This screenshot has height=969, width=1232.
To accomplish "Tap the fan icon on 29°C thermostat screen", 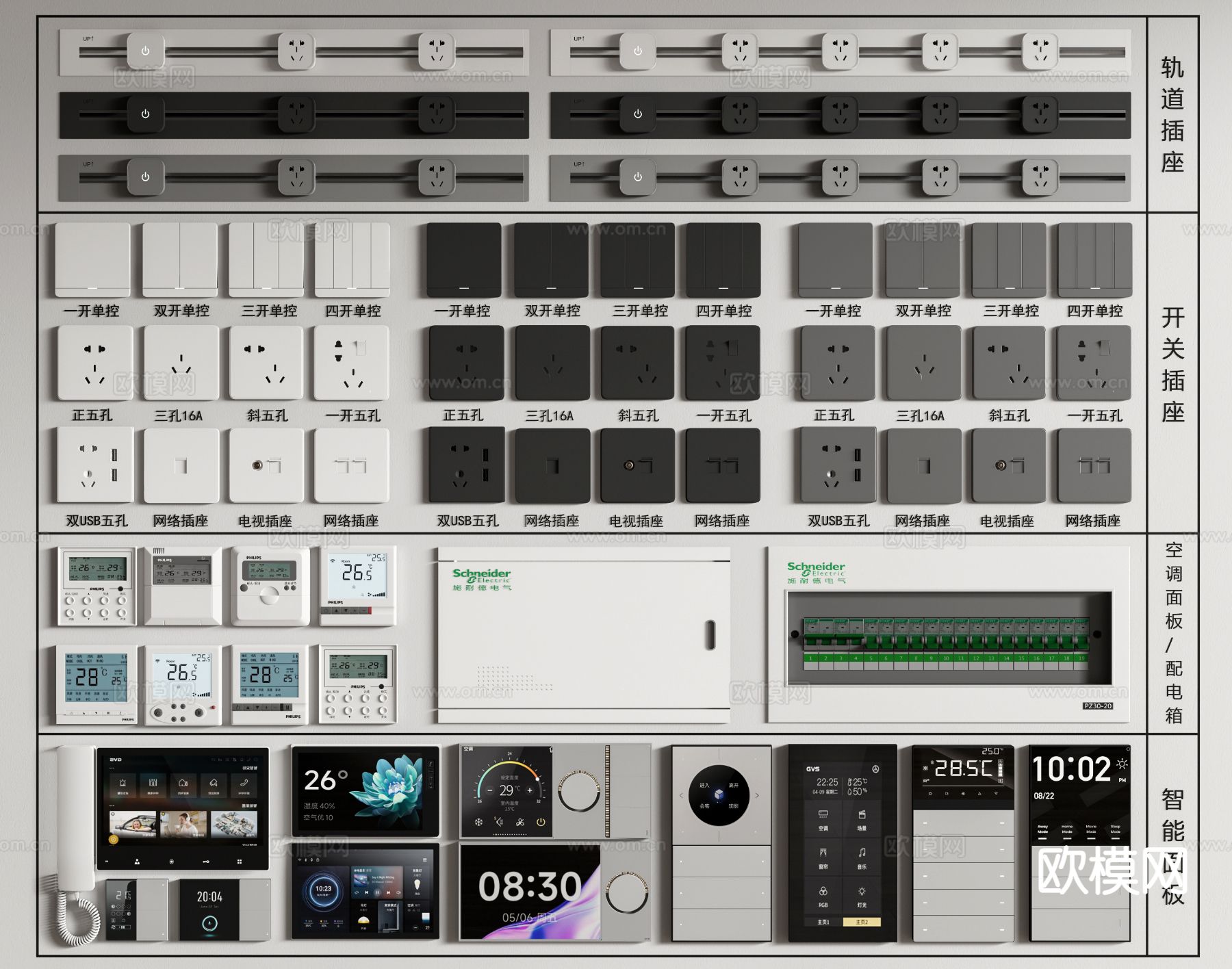I will tap(520, 822).
